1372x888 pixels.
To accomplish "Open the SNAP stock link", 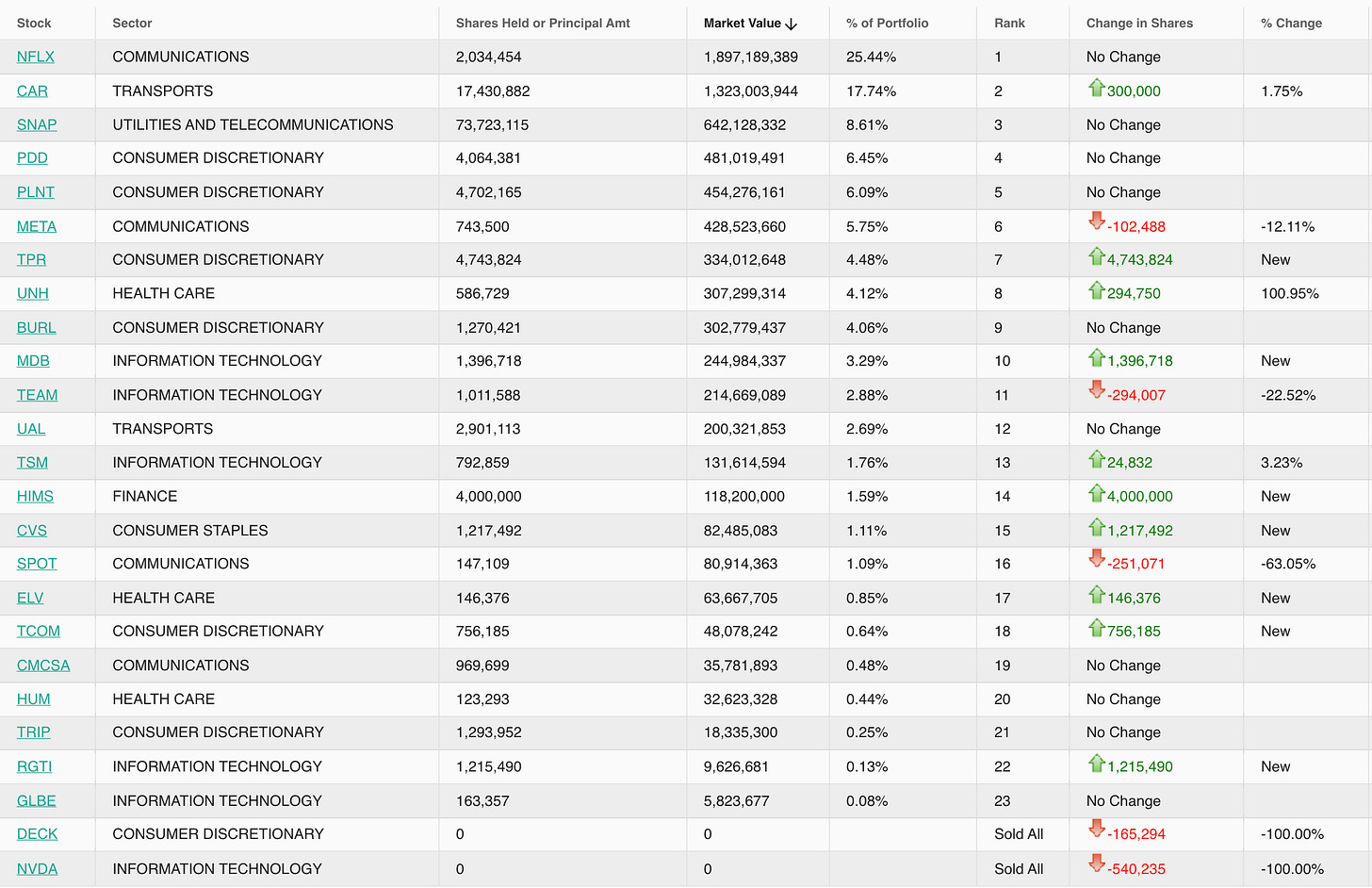I will (x=37, y=124).
